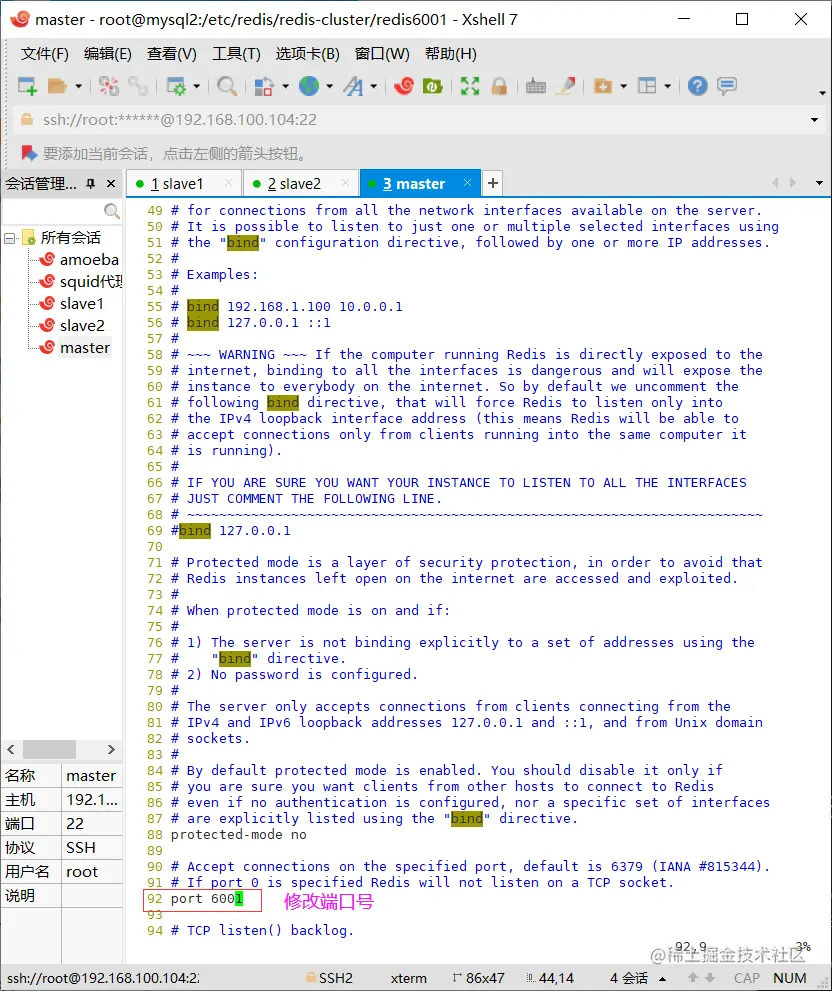
Task: Expand the Font dropdown arrow
Action: [374, 86]
